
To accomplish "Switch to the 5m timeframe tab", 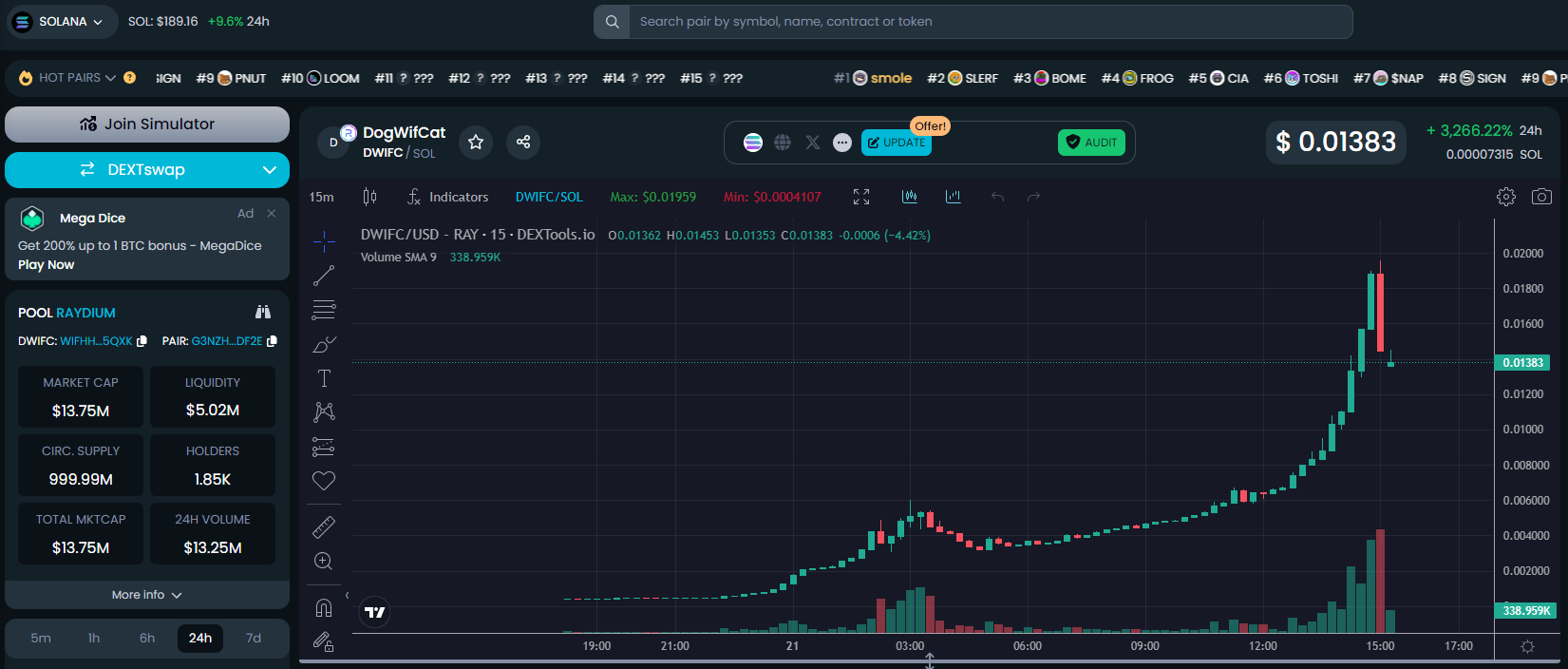I will pyautogui.click(x=41, y=639).
